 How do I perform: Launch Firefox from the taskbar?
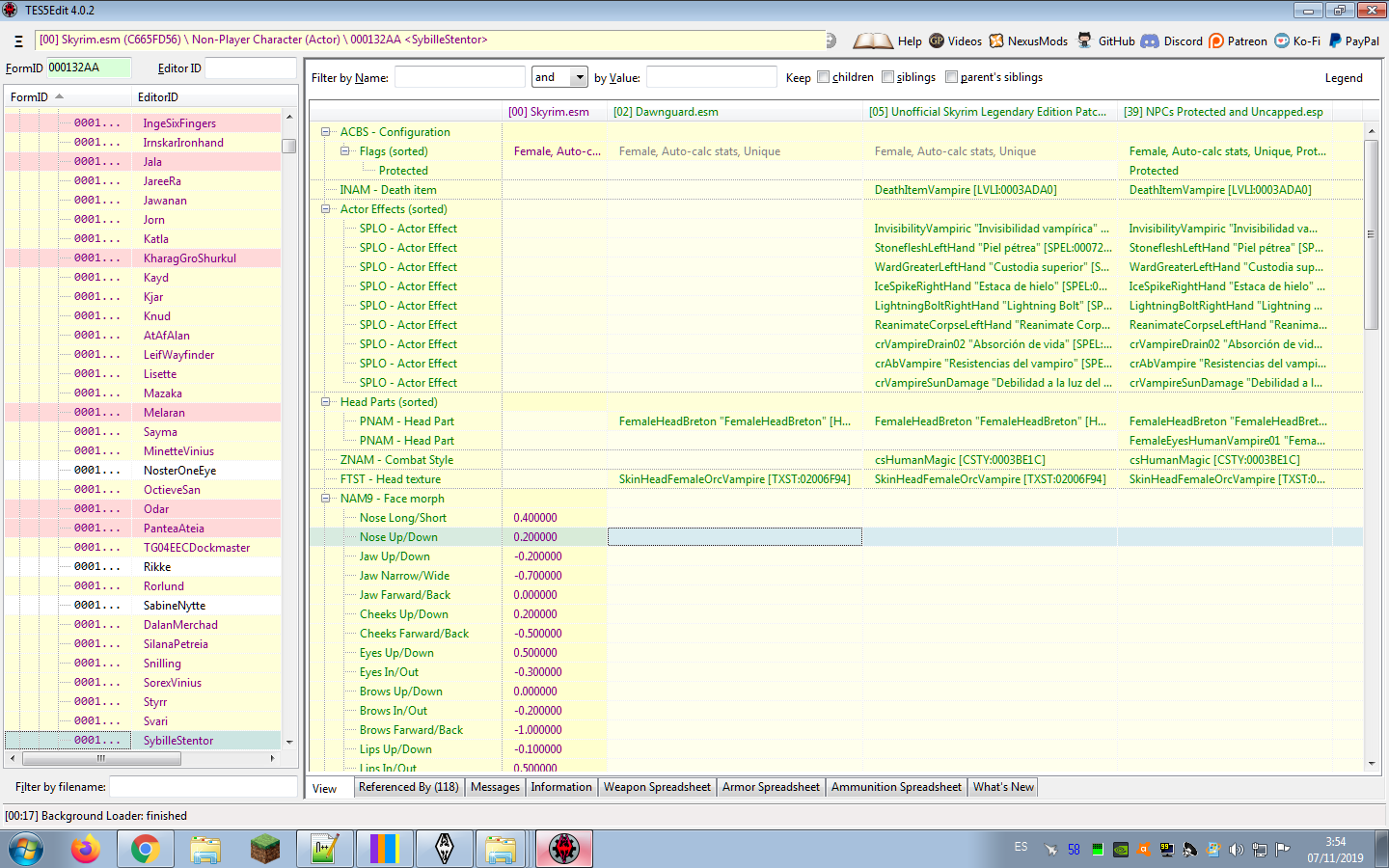click(85, 849)
